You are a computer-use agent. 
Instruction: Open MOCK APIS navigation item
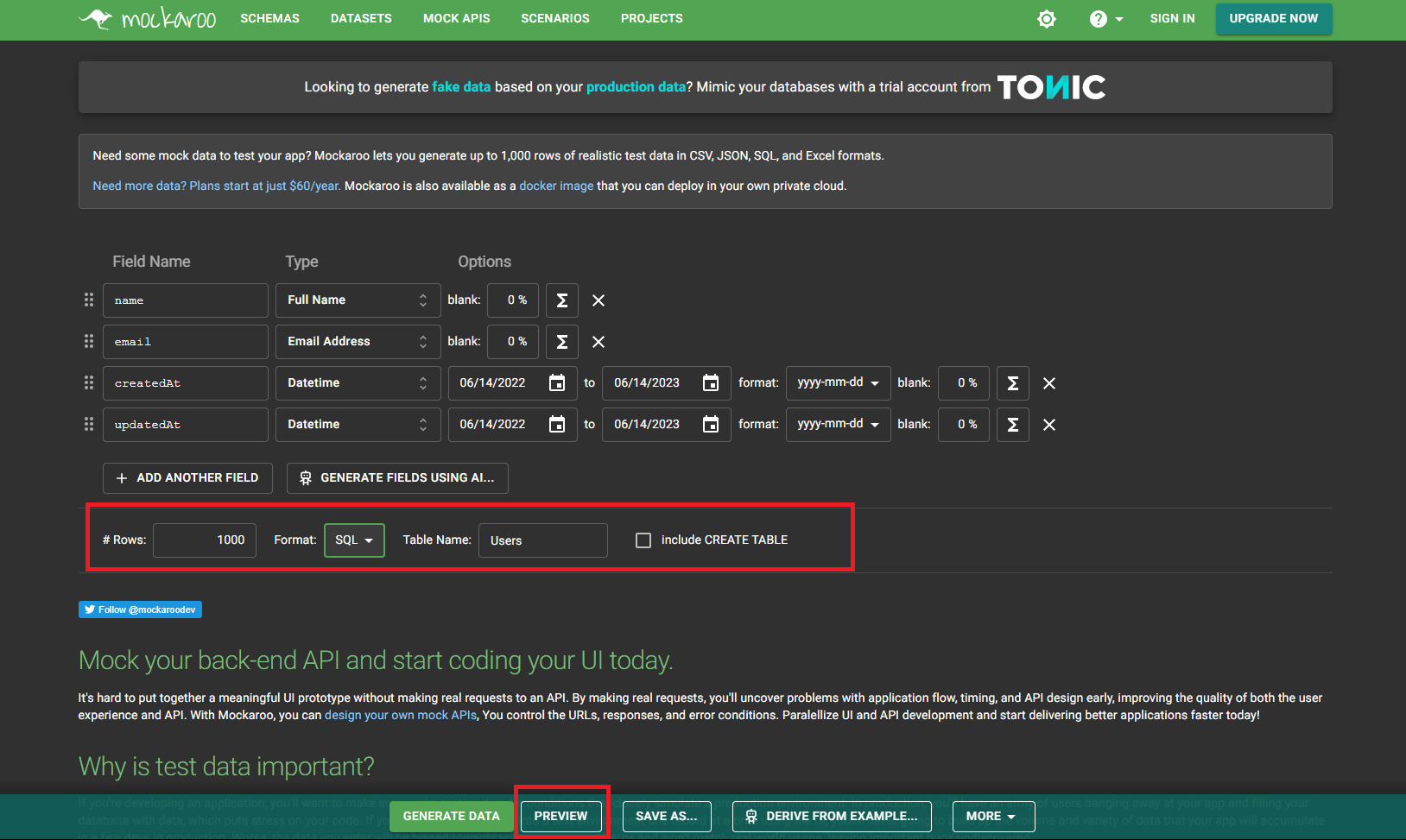coord(456,18)
